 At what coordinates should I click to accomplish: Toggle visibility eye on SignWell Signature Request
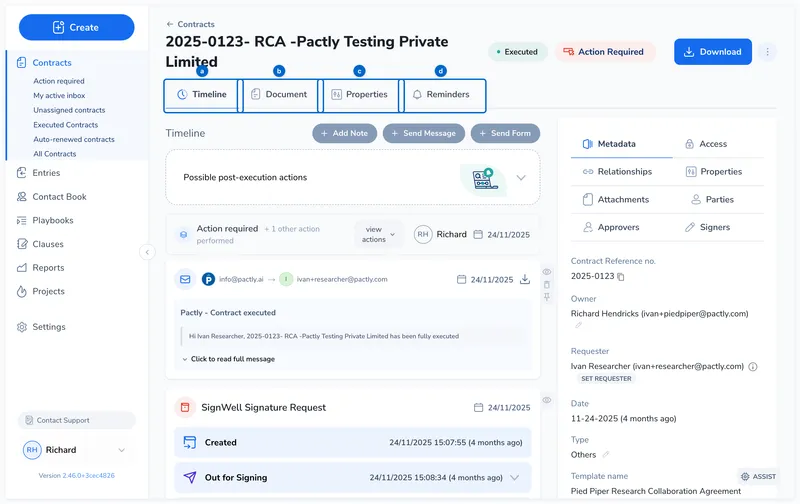pyautogui.click(x=546, y=400)
